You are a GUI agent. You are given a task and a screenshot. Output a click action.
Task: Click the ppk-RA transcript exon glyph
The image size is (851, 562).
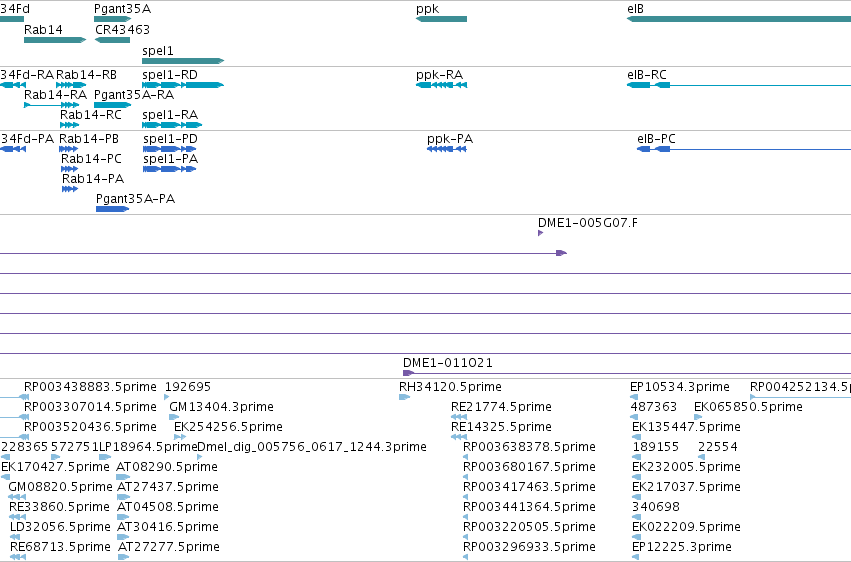tap(441, 85)
